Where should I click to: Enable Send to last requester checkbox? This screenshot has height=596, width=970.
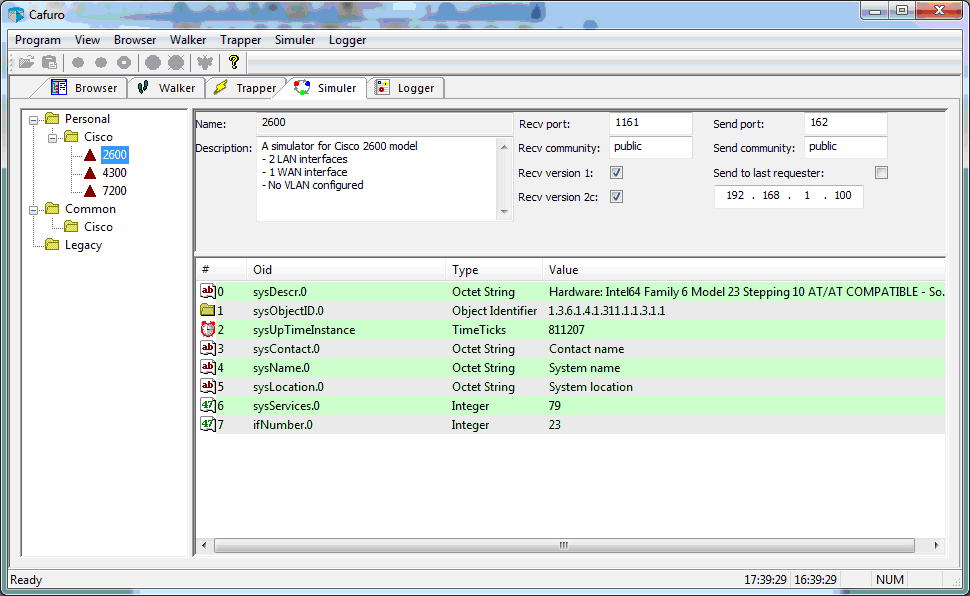(x=881, y=173)
